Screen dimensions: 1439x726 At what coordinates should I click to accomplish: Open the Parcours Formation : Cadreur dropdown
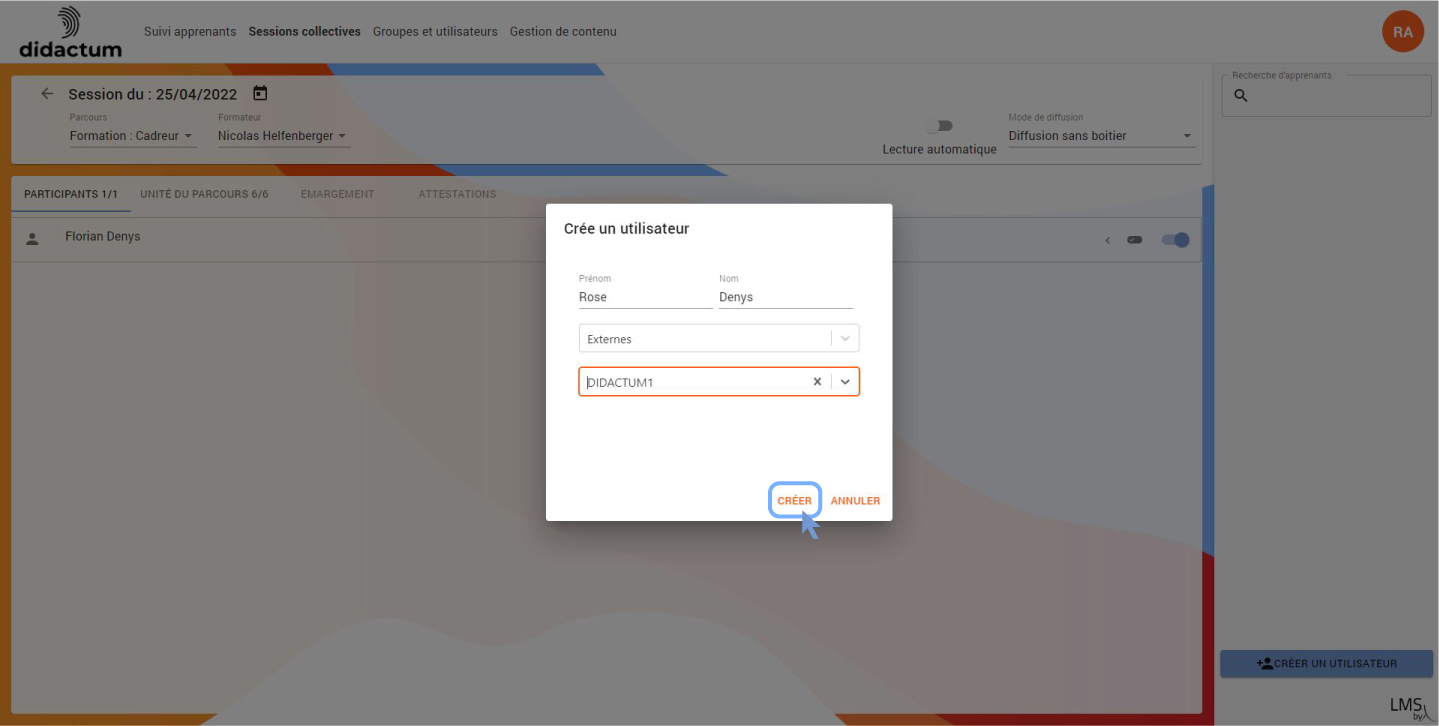pos(132,136)
